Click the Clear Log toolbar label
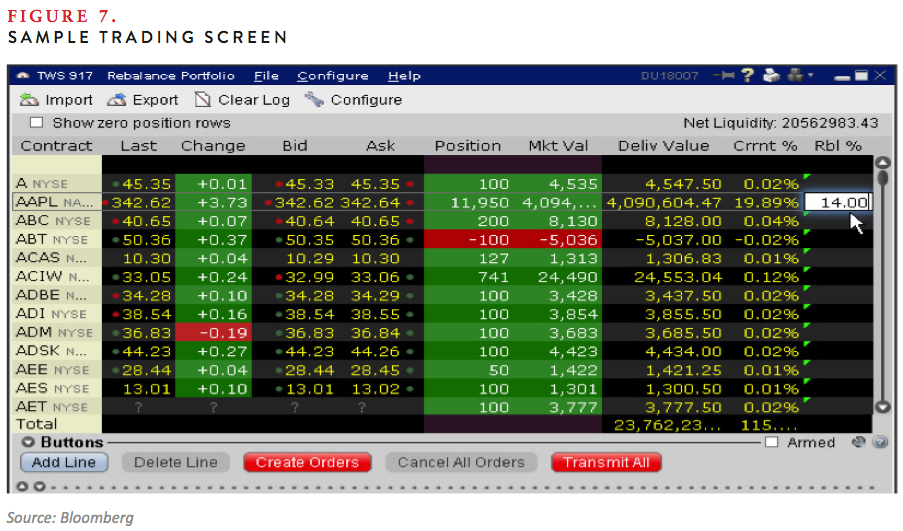 pyautogui.click(x=253, y=100)
